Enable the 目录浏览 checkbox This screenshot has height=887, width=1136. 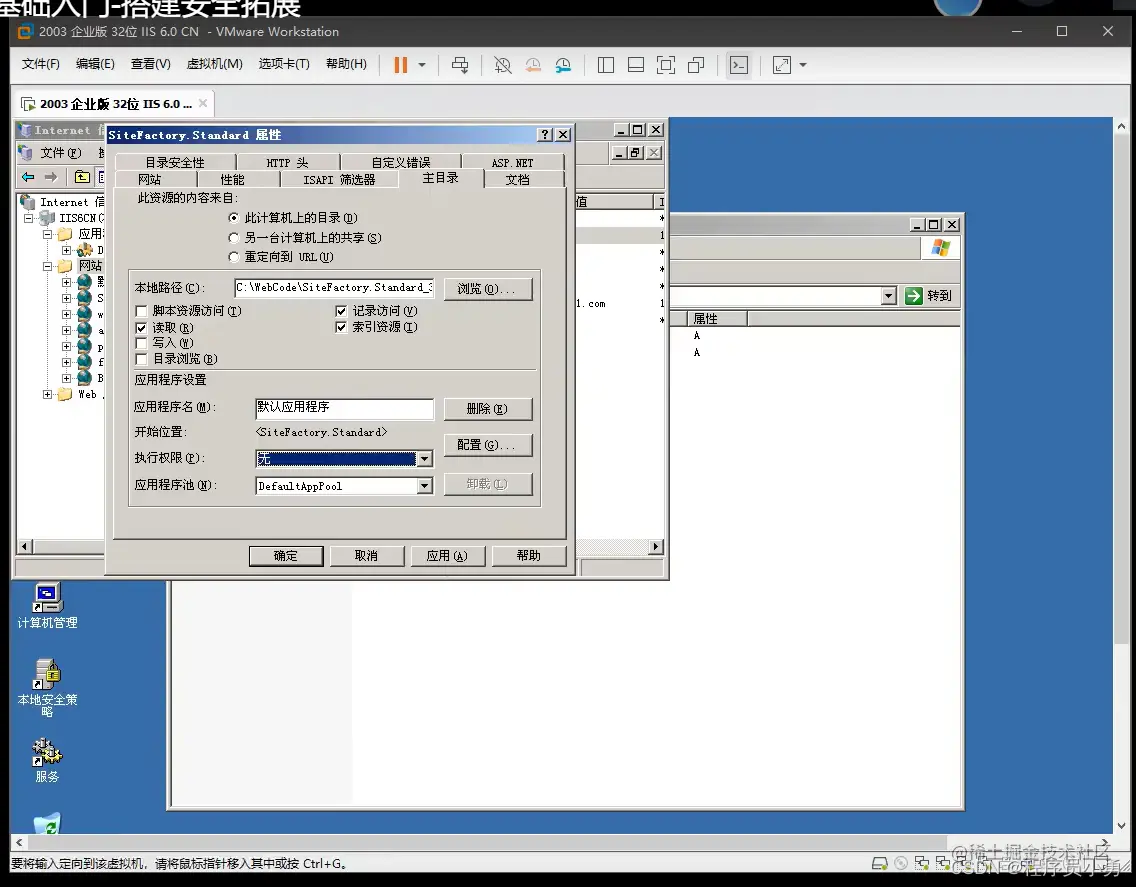pyautogui.click(x=141, y=359)
